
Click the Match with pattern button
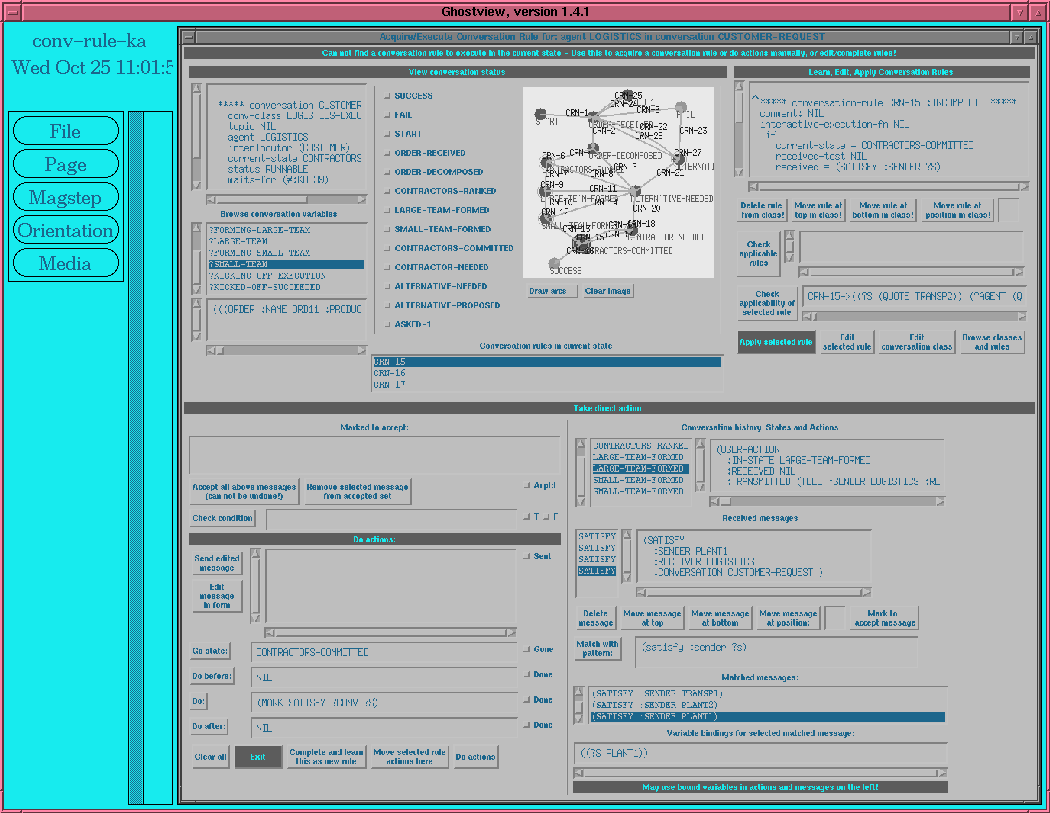pos(598,649)
